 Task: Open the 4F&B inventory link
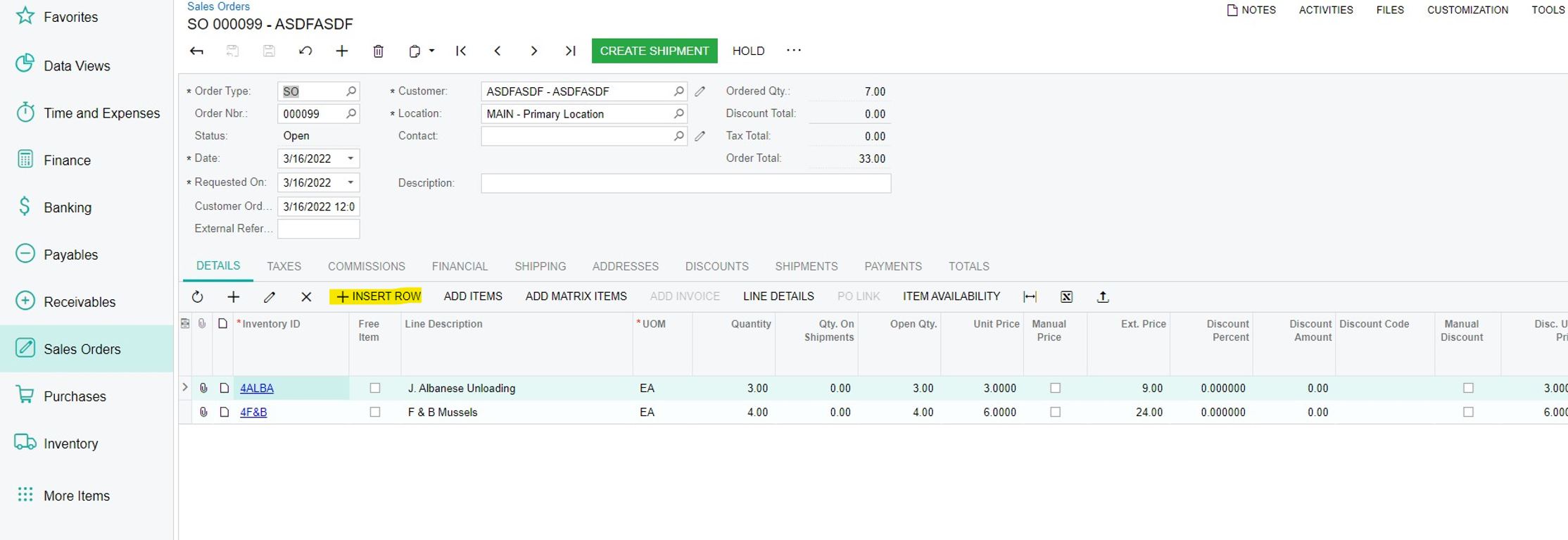coord(253,413)
